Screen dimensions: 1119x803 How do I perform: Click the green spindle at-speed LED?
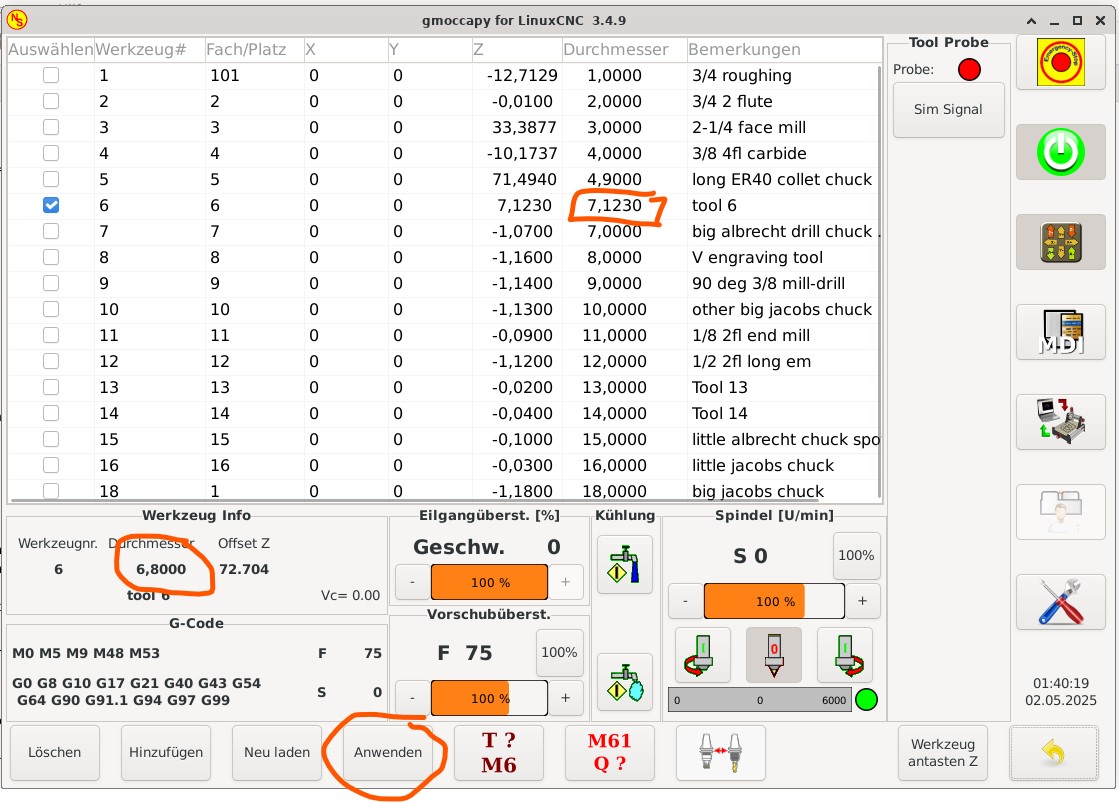click(866, 700)
